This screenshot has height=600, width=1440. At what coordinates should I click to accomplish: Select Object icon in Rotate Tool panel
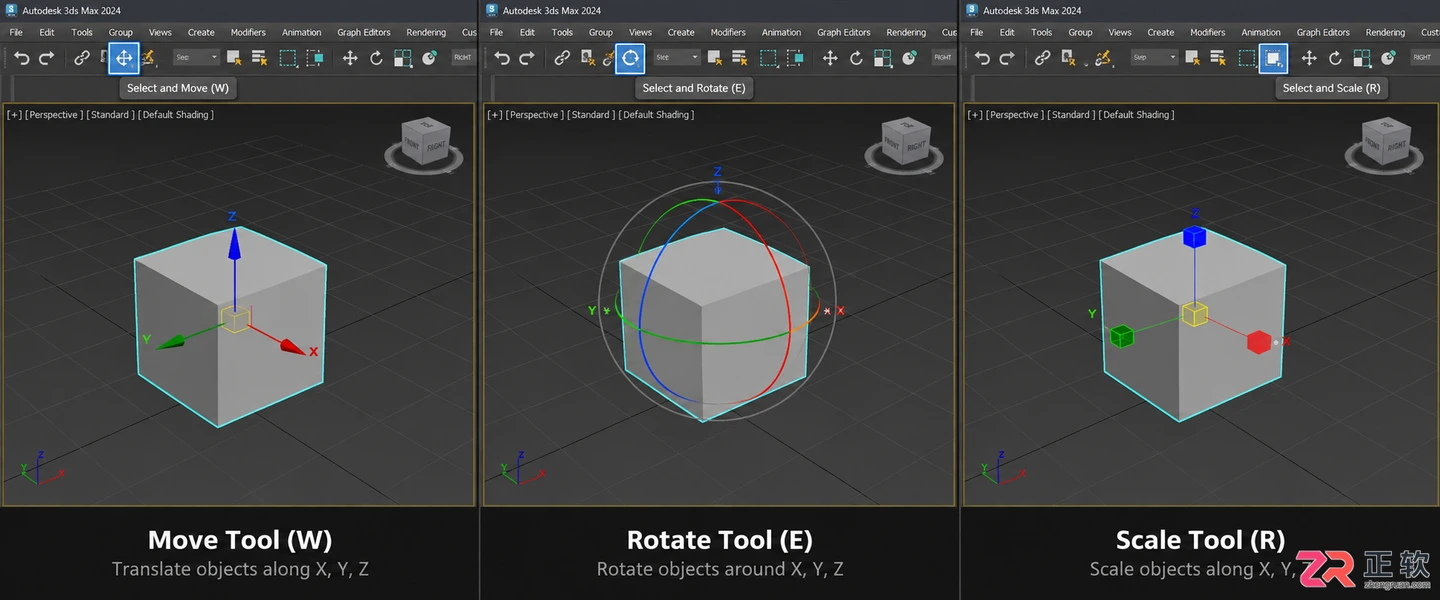pos(715,58)
